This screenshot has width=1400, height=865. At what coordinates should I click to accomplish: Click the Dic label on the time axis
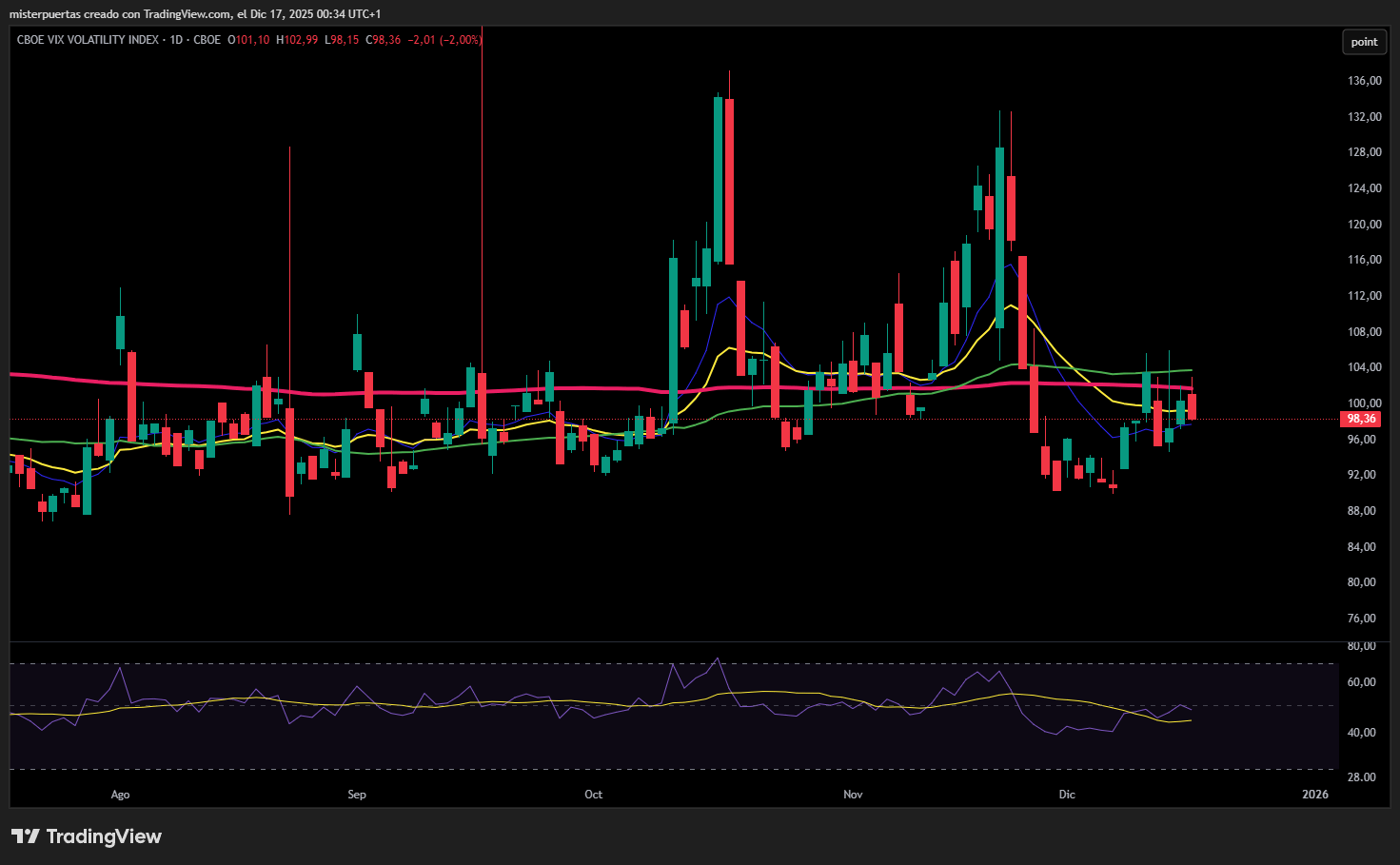(1067, 795)
